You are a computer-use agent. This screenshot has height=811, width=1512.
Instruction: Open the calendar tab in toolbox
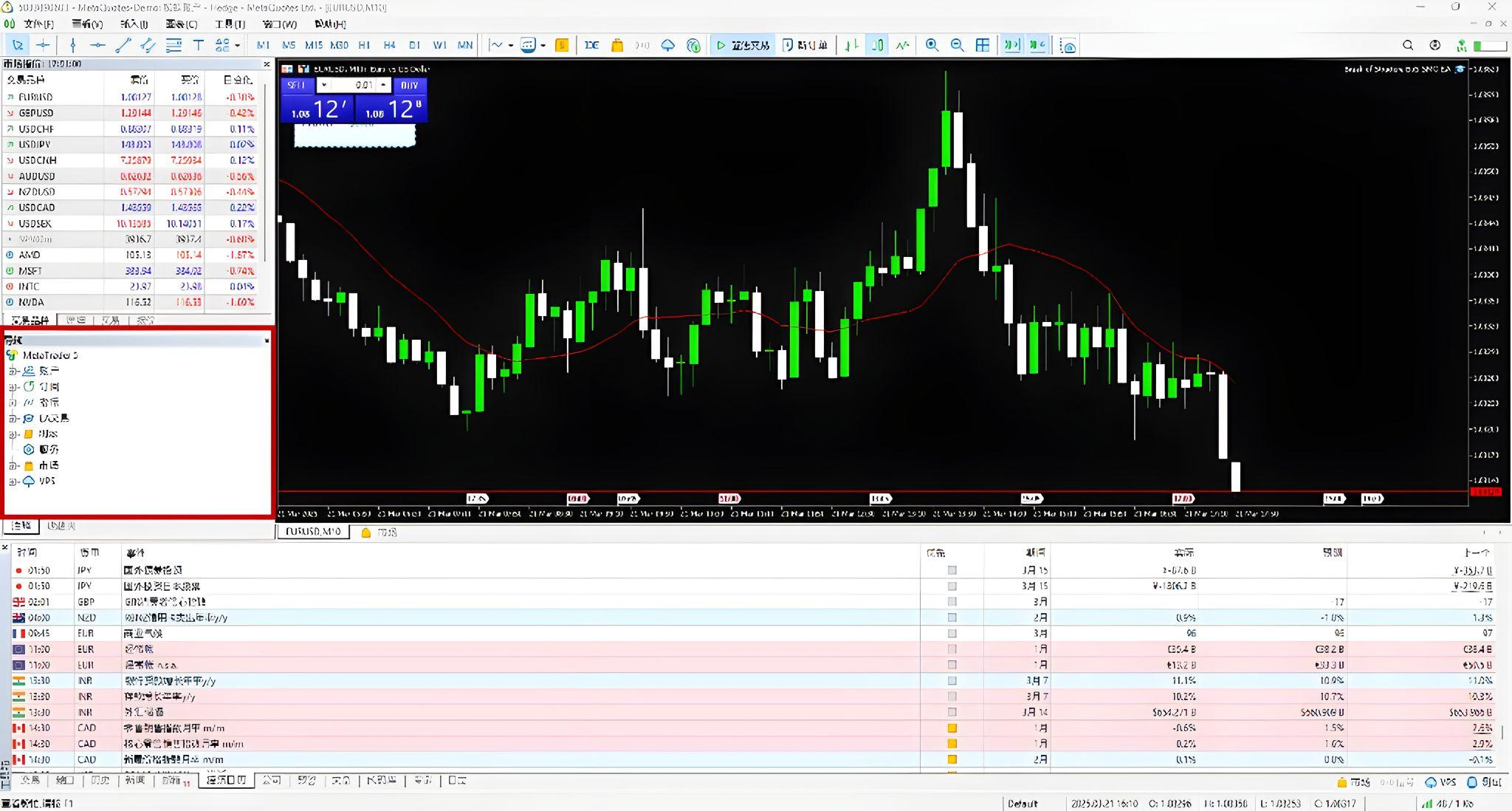tap(226, 780)
